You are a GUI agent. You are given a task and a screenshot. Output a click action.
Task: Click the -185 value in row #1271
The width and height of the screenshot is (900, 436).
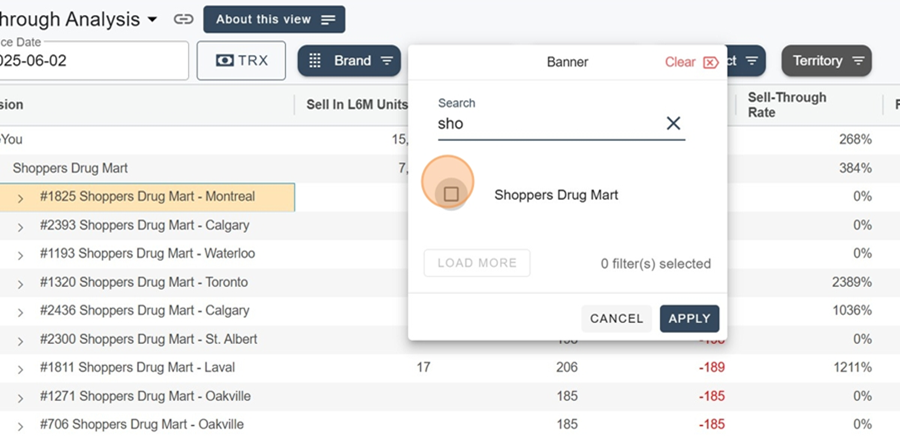pyautogui.click(x=712, y=396)
